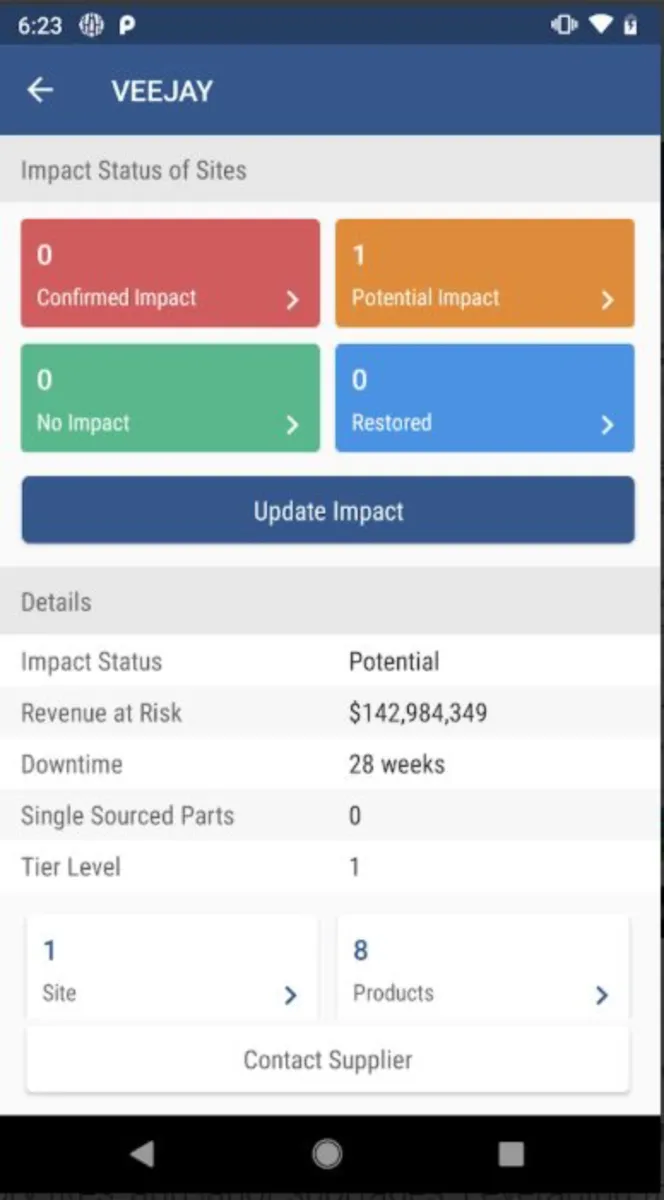
Task: Tap the P notification icon in status bar
Action: click(x=127, y=26)
